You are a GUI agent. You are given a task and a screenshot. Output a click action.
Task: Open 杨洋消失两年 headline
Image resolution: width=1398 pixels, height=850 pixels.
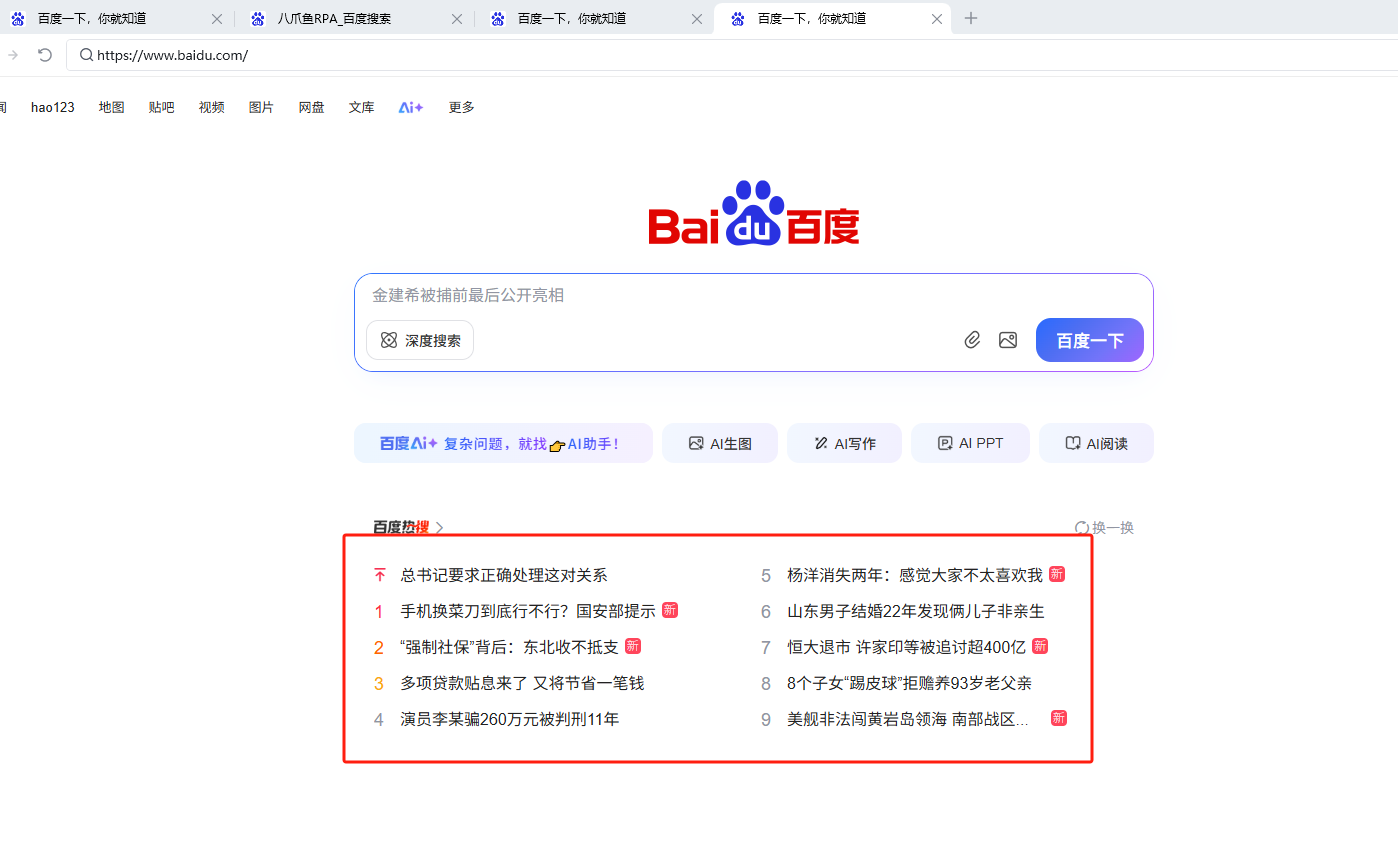(915, 575)
